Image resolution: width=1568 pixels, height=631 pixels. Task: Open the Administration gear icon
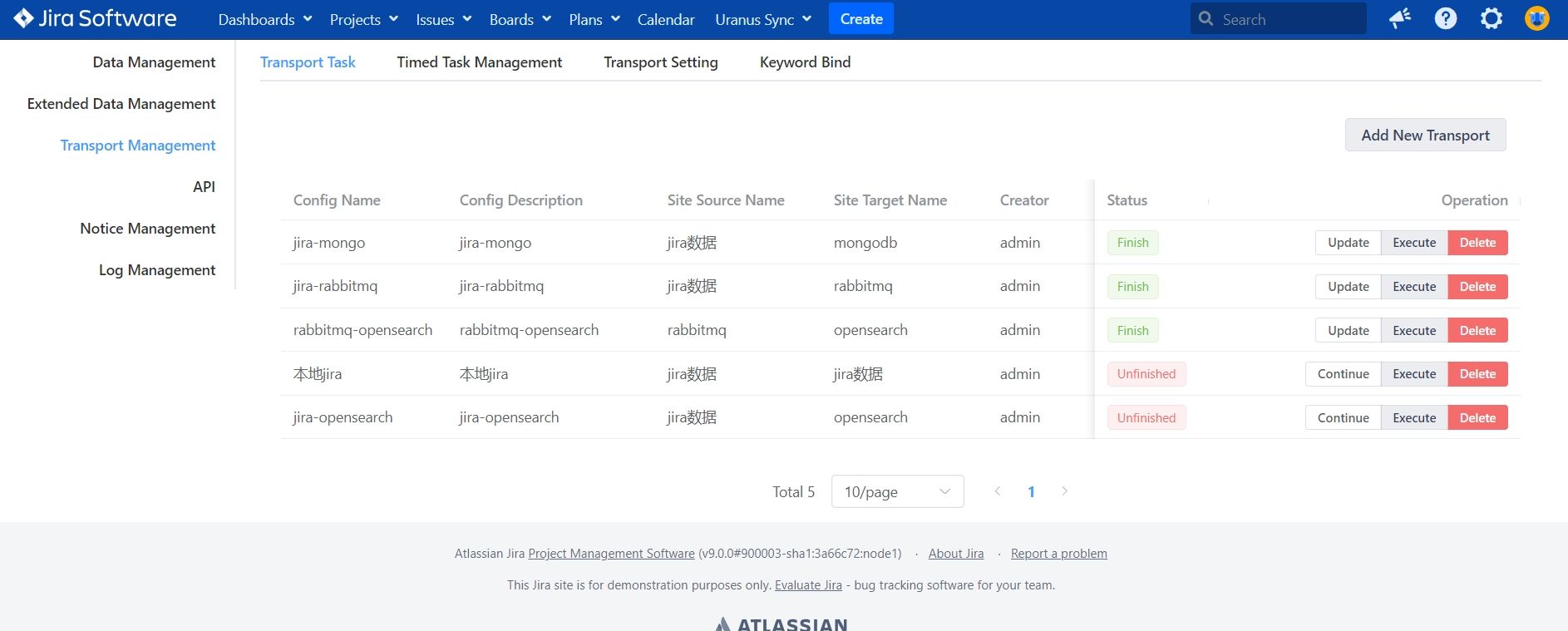coord(1492,18)
